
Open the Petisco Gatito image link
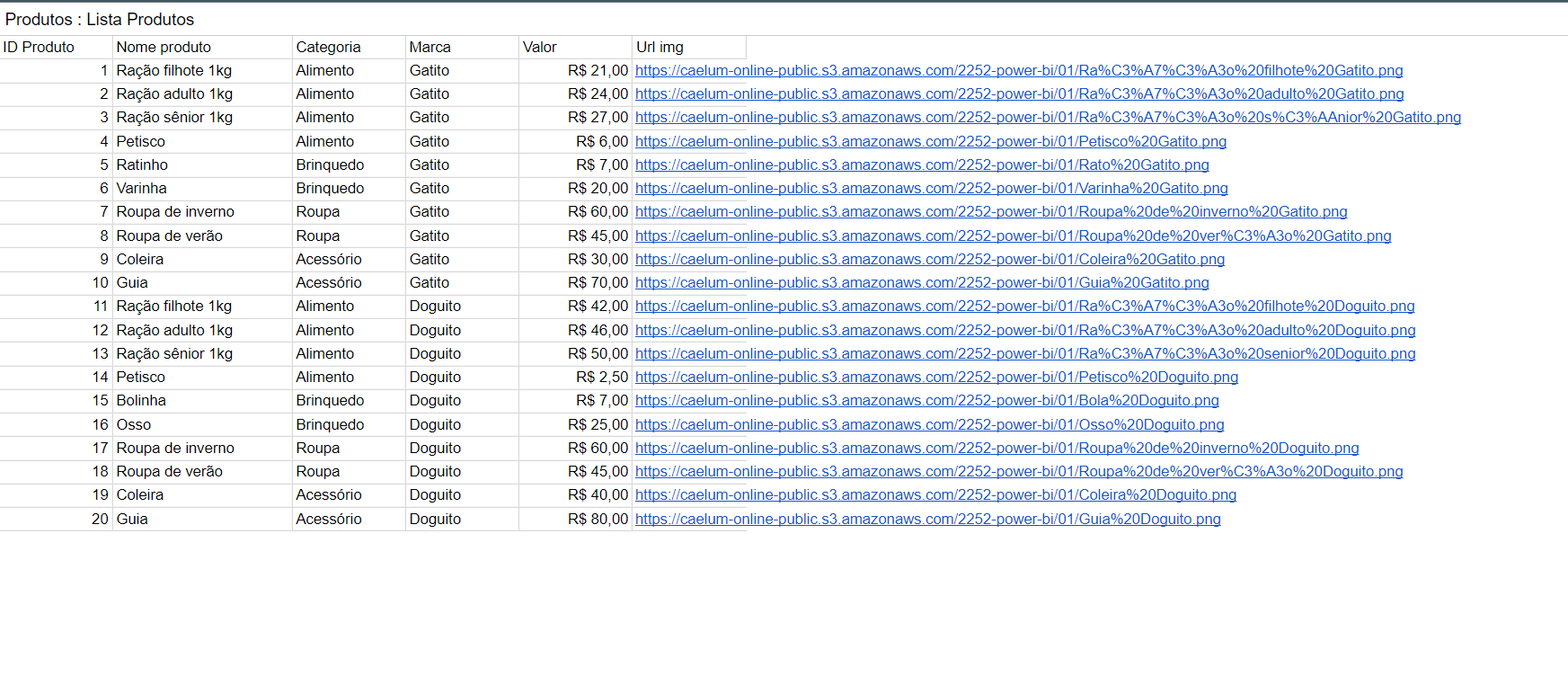pos(931,141)
